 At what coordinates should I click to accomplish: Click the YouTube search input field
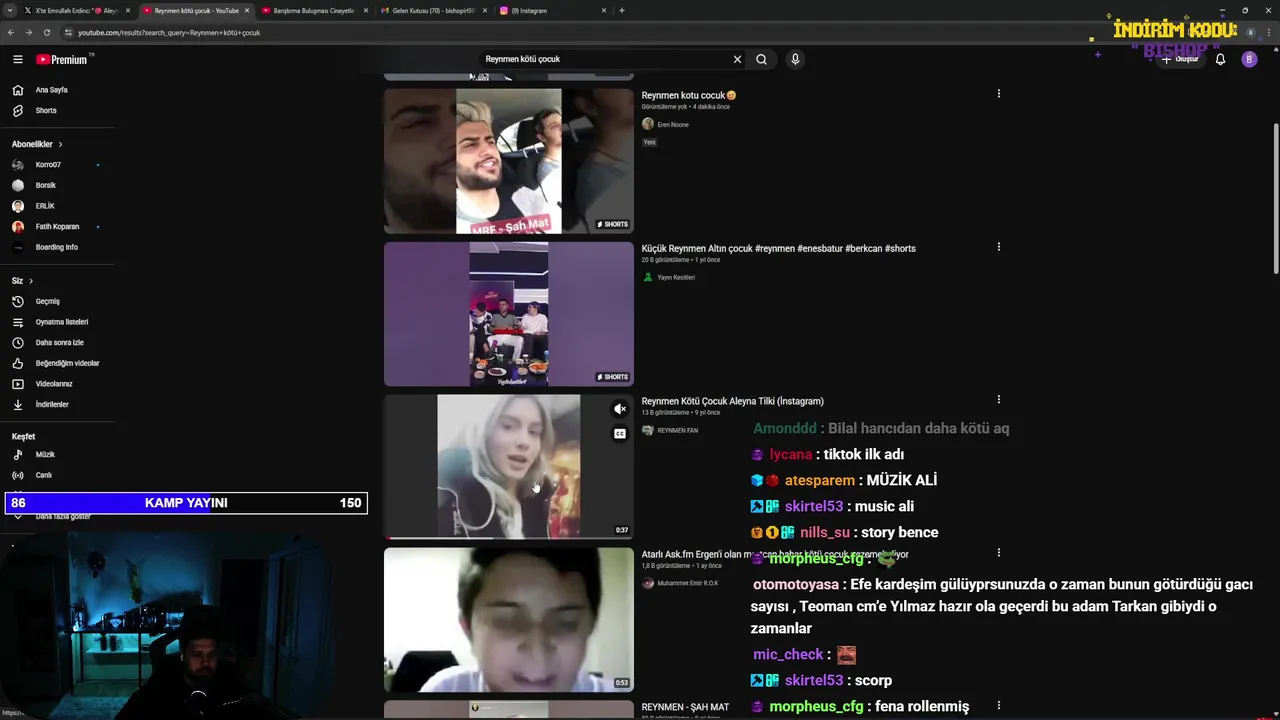pos(603,59)
